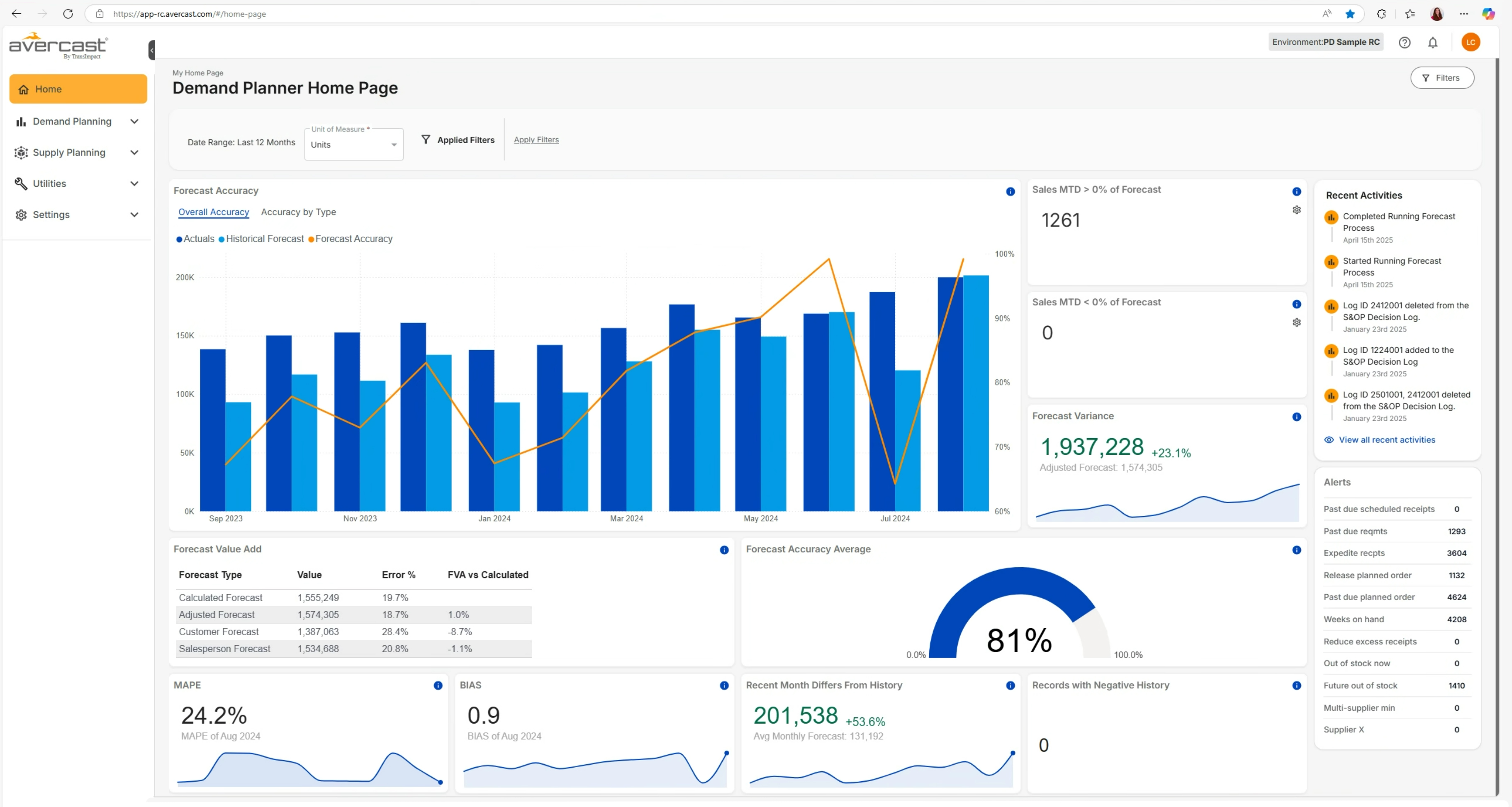Click info icon on MAPE card
Viewport: 1512px width, 807px height.
438,685
